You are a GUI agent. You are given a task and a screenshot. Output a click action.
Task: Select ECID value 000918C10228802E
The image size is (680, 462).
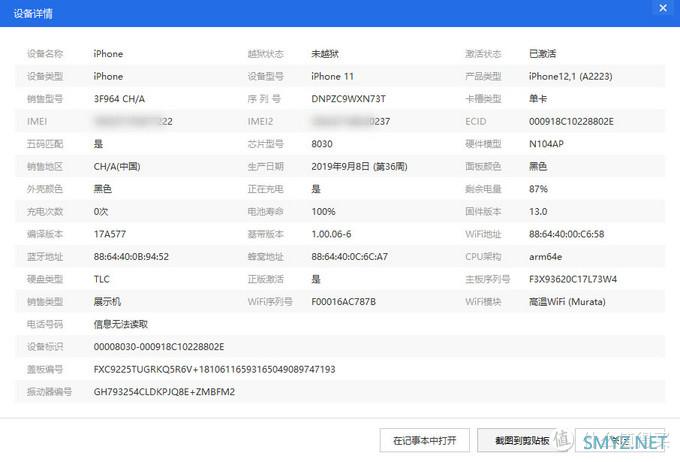click(x=571, y=121)
